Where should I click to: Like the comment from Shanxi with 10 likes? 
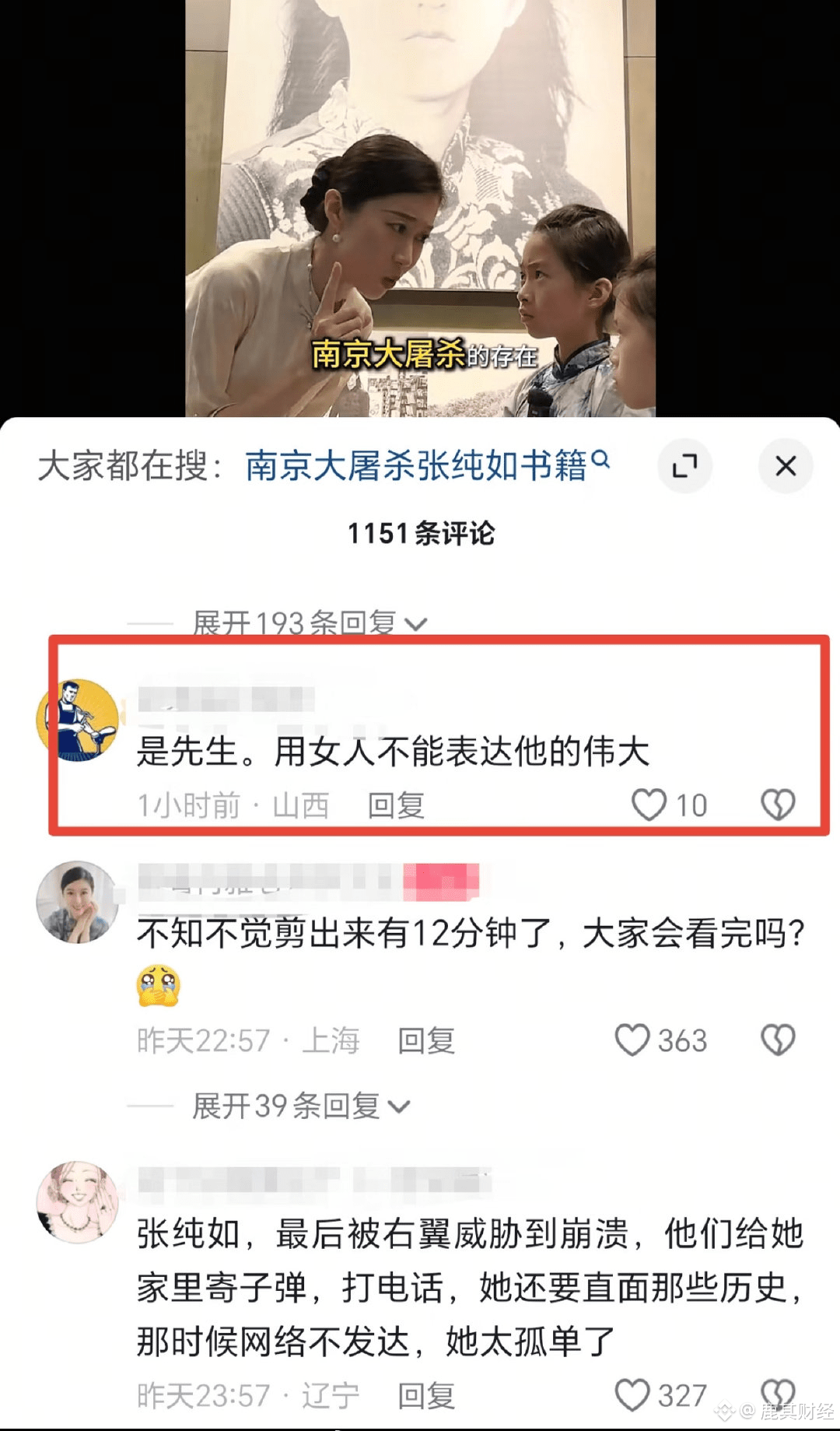tap(649, 805)
